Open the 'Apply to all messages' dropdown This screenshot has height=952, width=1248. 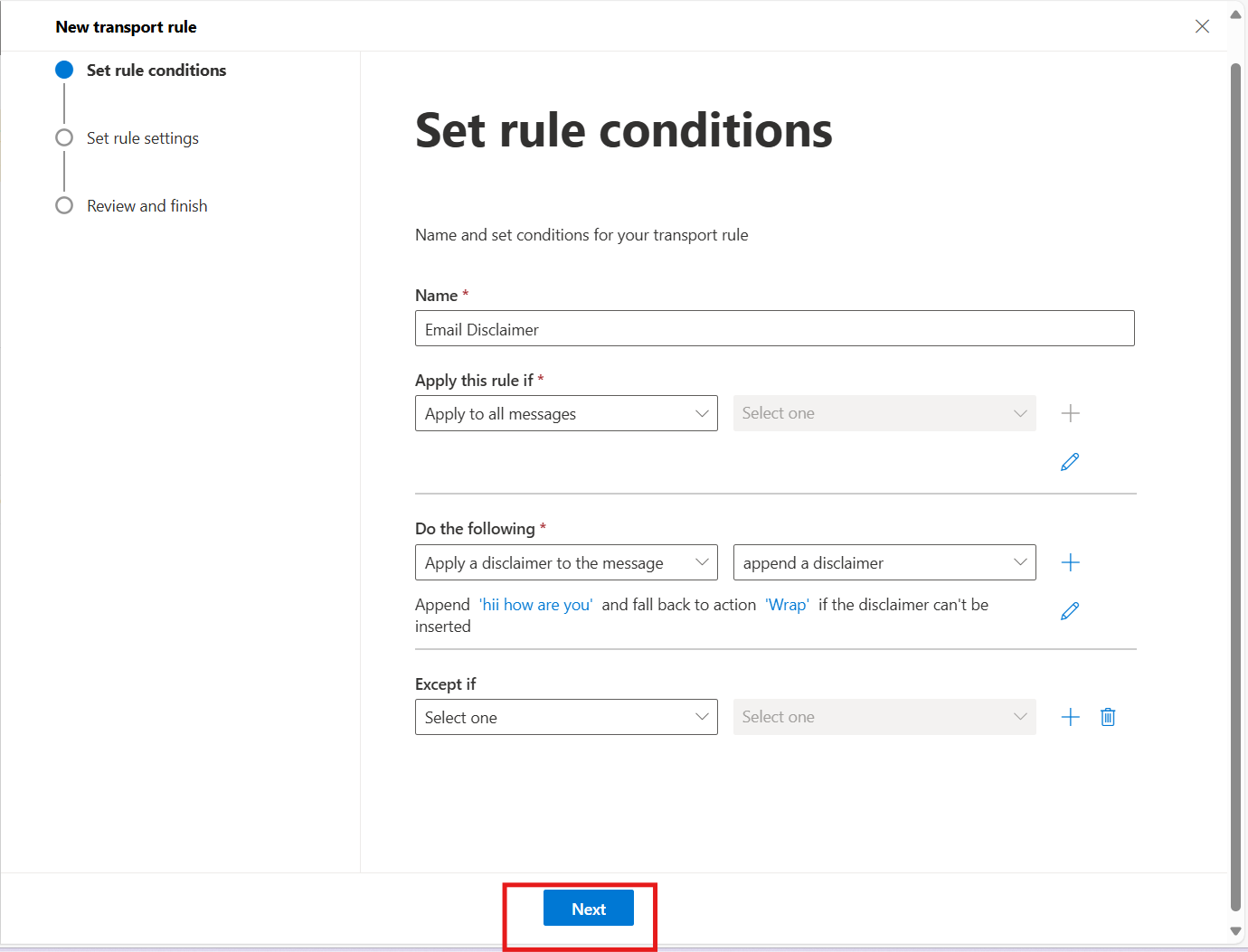coord(566,413)
